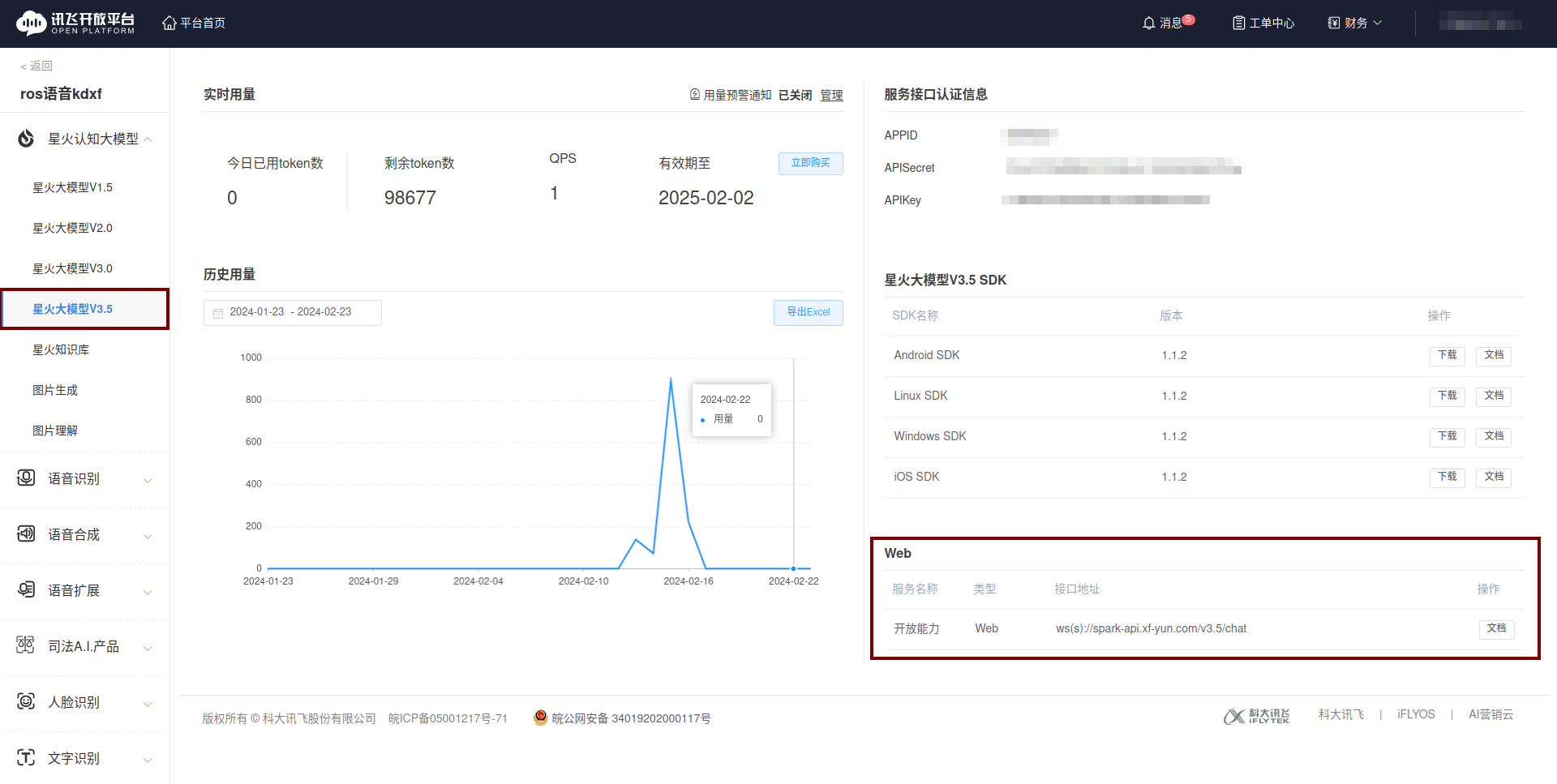Click the home icon beside 平台首页

[x=169, y=23]
